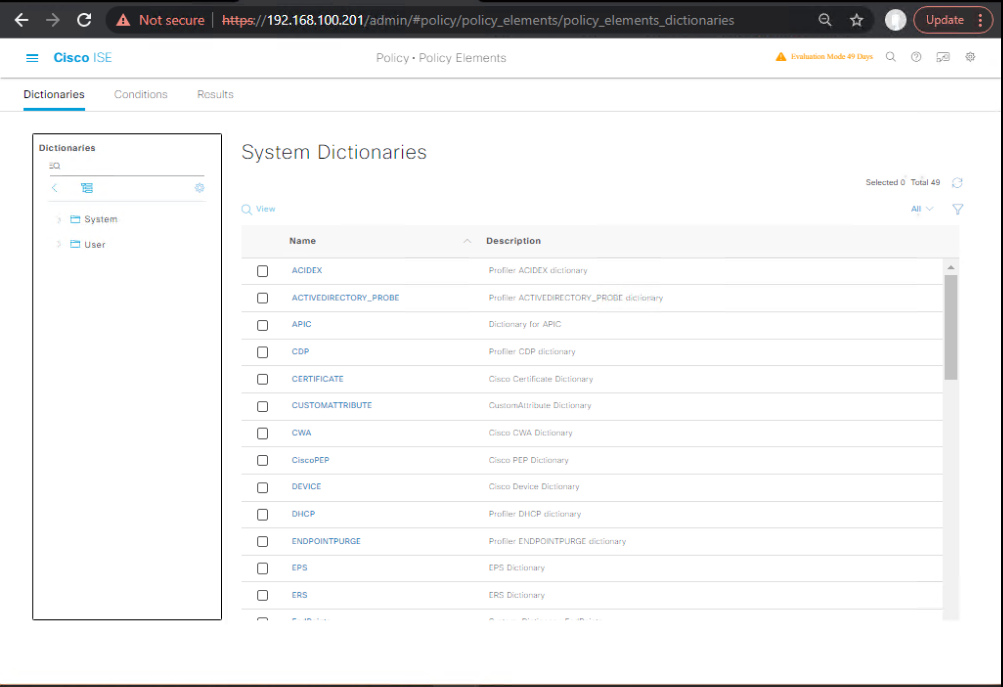This screenshot has height=687, width=1003.
Task: Click the tree view icon in Dictionaries panel
Action: coord(87,187)
